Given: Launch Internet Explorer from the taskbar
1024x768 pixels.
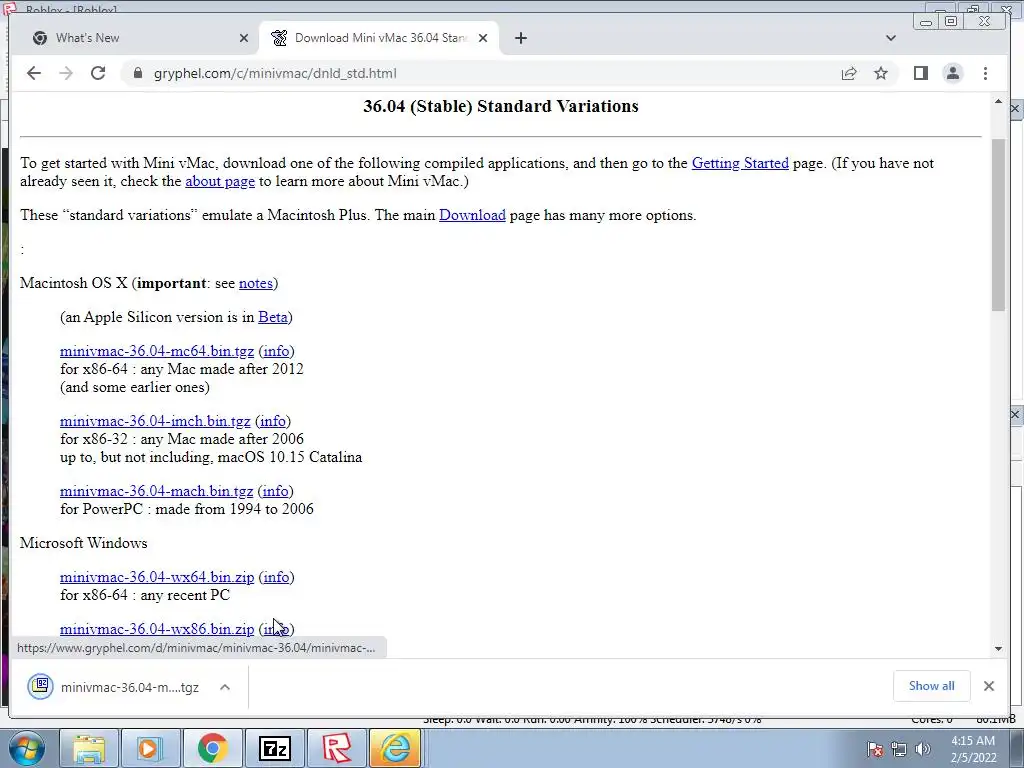Looking at the screenshot, I should [x=396, y=748].
